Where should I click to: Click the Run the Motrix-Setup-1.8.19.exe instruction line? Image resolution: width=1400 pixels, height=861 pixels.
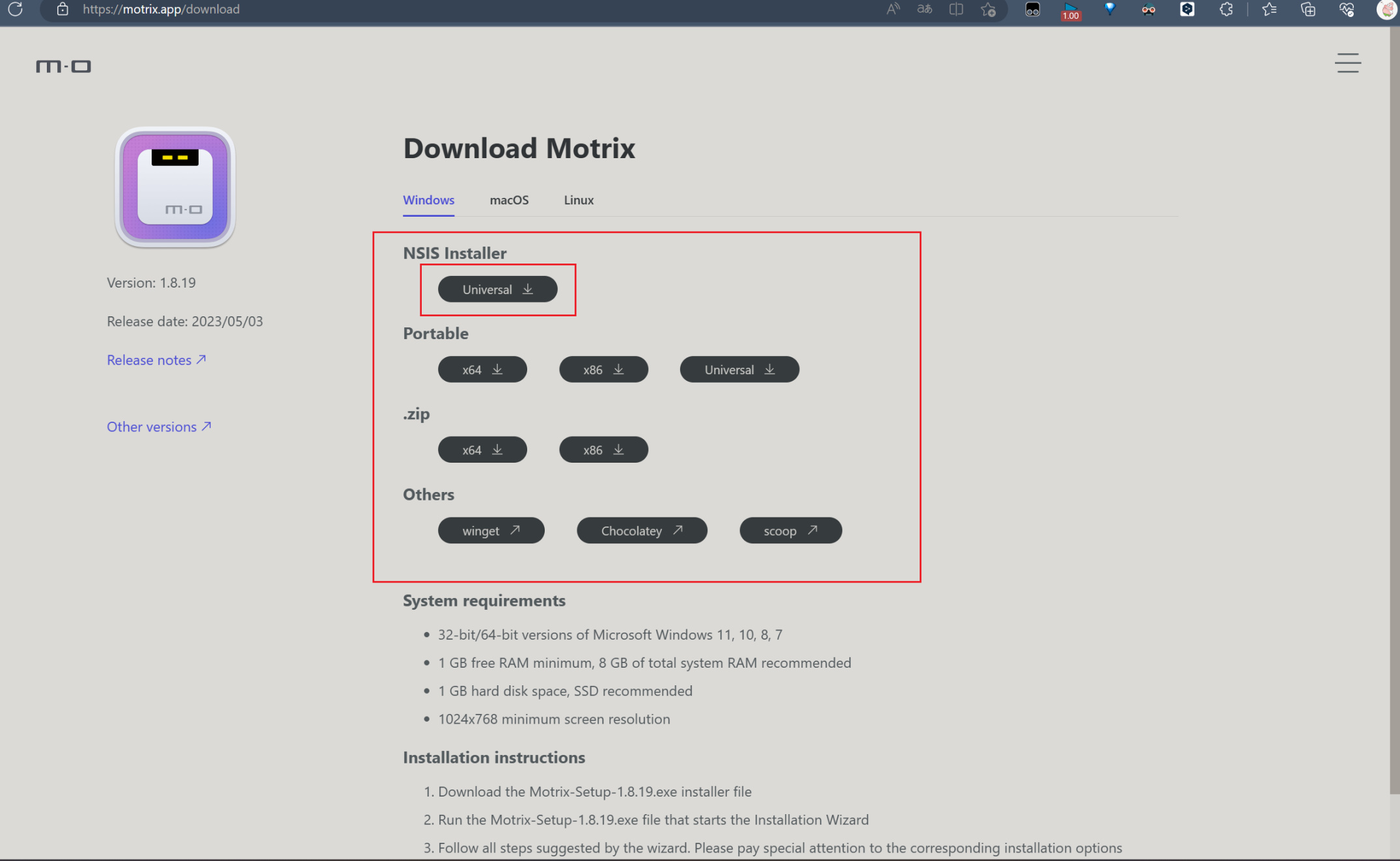tap(653, 819)
